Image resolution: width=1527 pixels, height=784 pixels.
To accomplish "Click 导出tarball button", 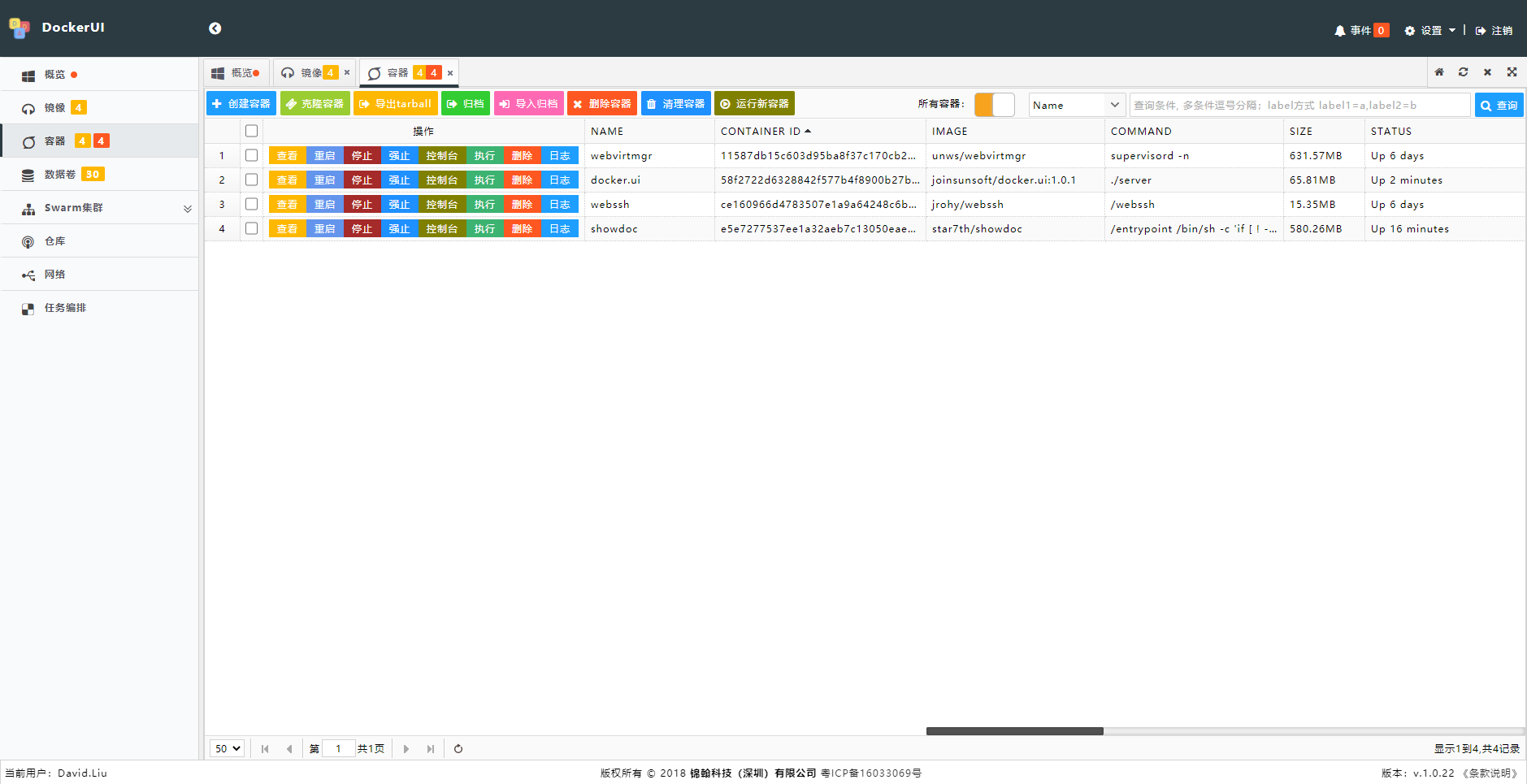I will coord(396,103).
